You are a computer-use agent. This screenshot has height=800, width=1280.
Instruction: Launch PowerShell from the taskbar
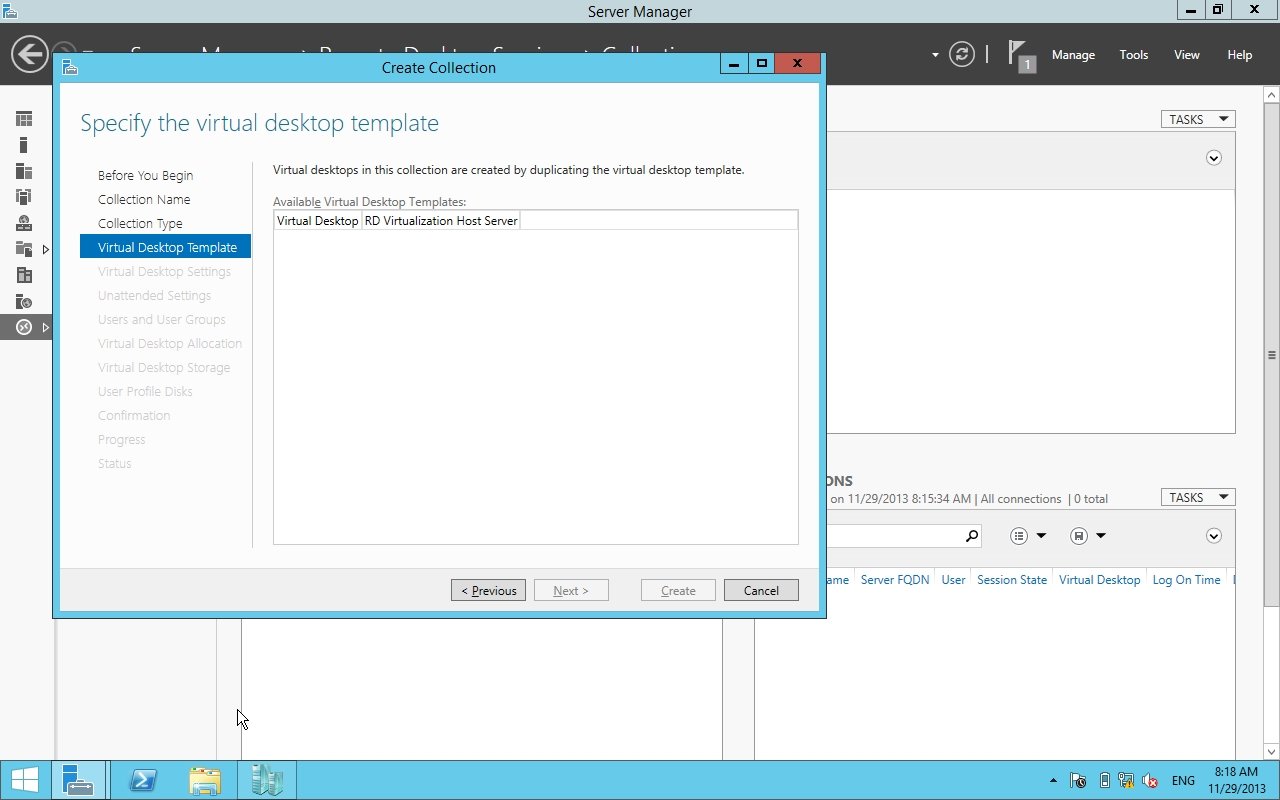[x=142, y=780]
